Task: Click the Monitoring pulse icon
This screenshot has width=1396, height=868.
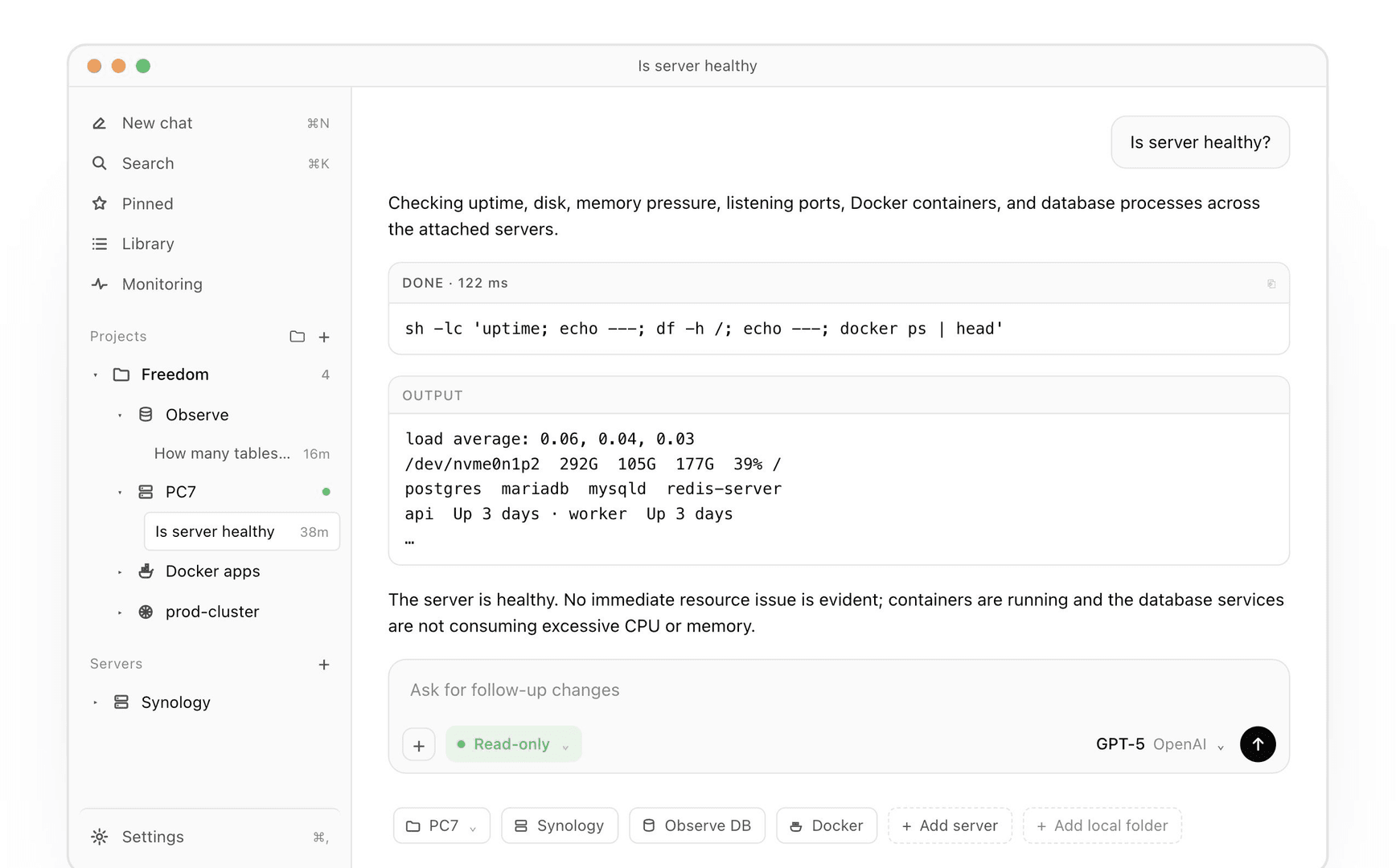Action: click(x=99, y=284)
